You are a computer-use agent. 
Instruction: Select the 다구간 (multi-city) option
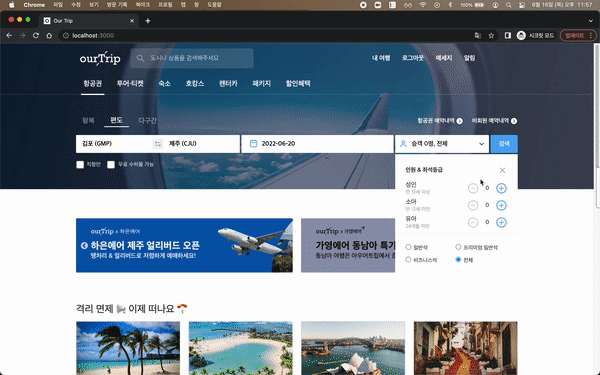click(x=147, y=121)
